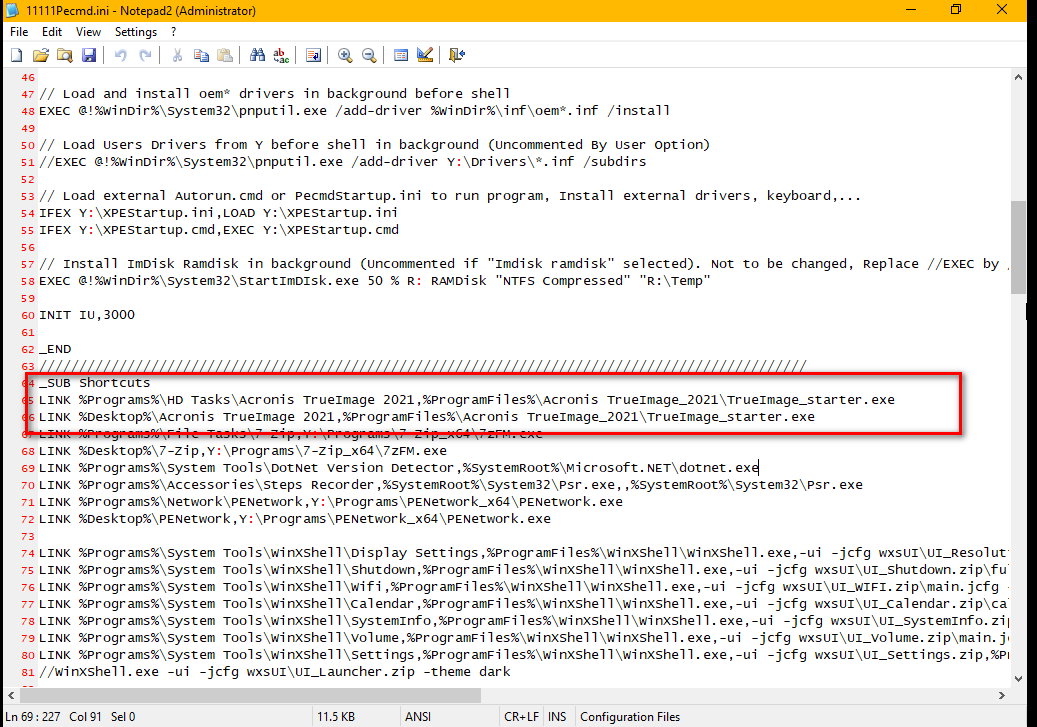Create a new document with the New icon
This screenshot has width=1037, height=727.
click(17, 56)
